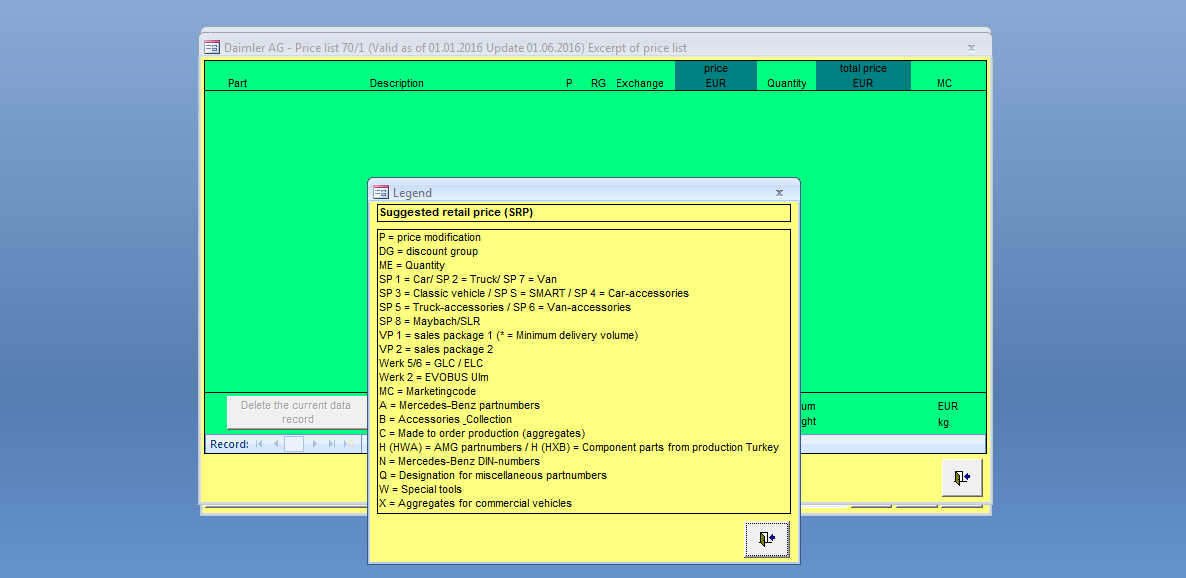Click the Quantity column header
This screenshot has height=578, width=1186.
pos(787,83)
